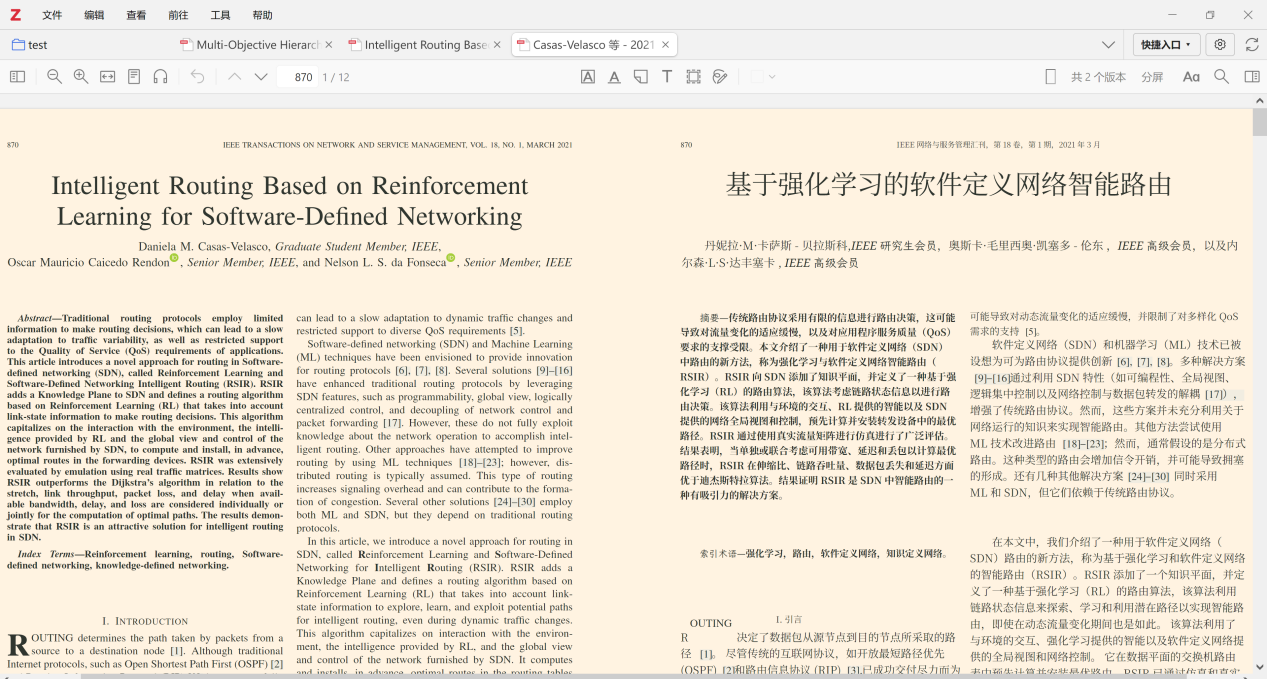Image resolution: width=1267 pixels, height=679 pixels.
Task: Select the underline text tool
Action: click(x=614, y=77)
